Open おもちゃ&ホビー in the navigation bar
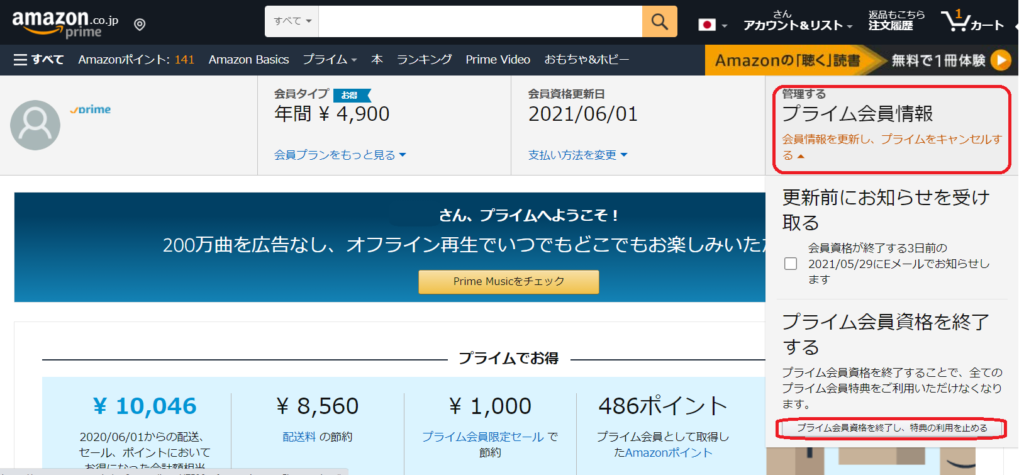1024x475 pixels. point(587,60)
